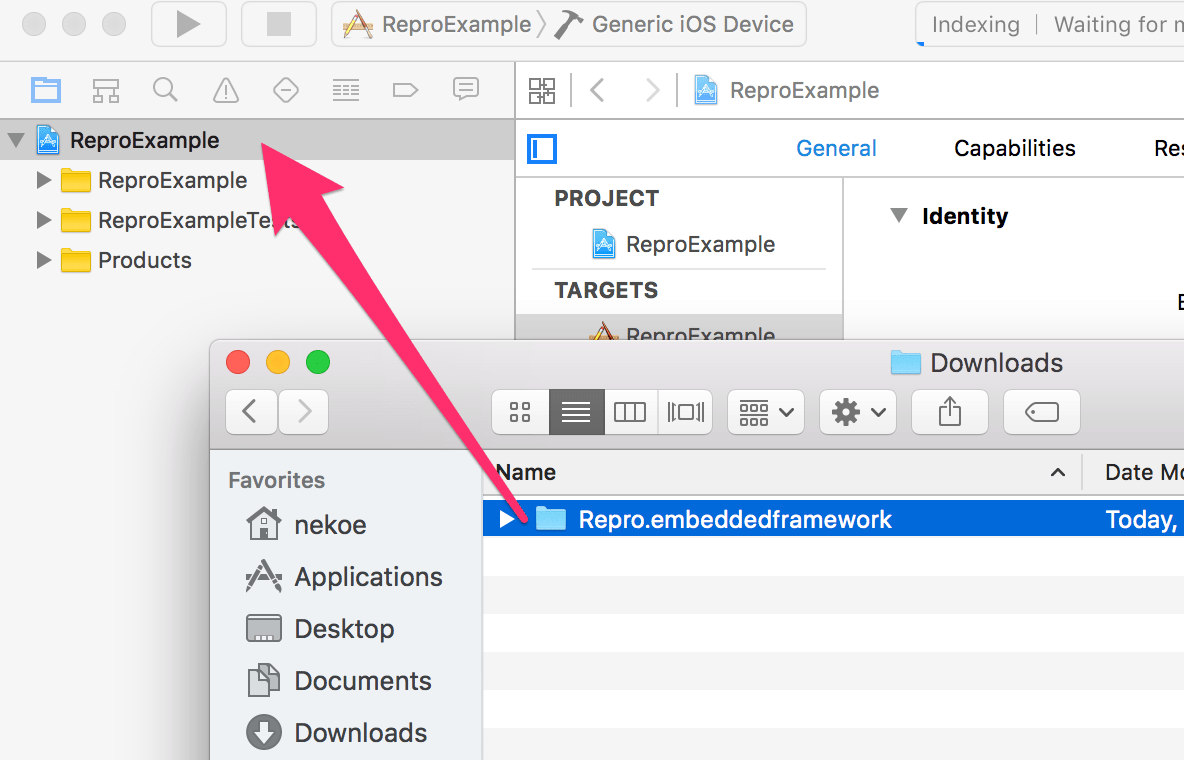The width and height of the screenshot is (1184, 760).
Task: Open the Debug navigator
Action: pyautogui.click(x=346, y=90)
